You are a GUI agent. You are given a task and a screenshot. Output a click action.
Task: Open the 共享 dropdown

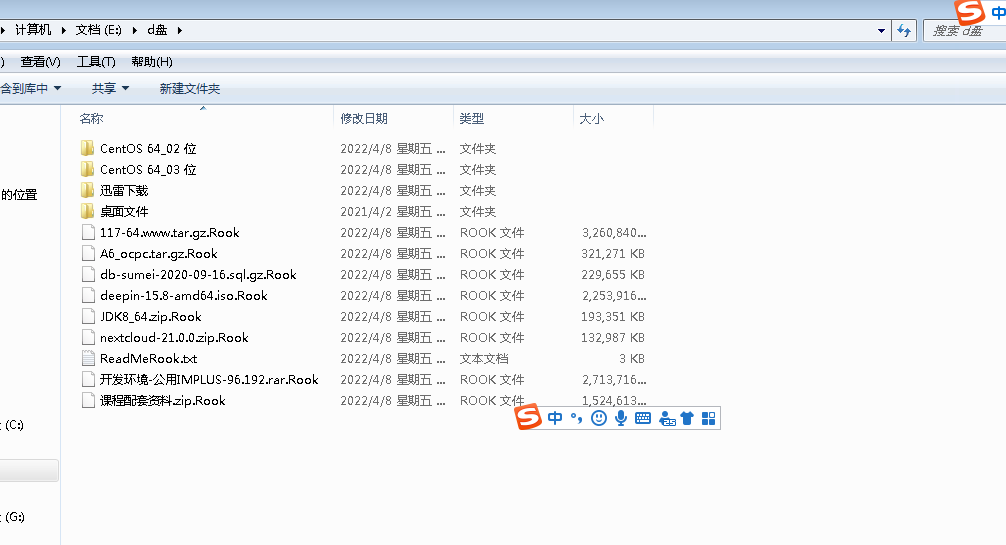[x=110, y=89]
